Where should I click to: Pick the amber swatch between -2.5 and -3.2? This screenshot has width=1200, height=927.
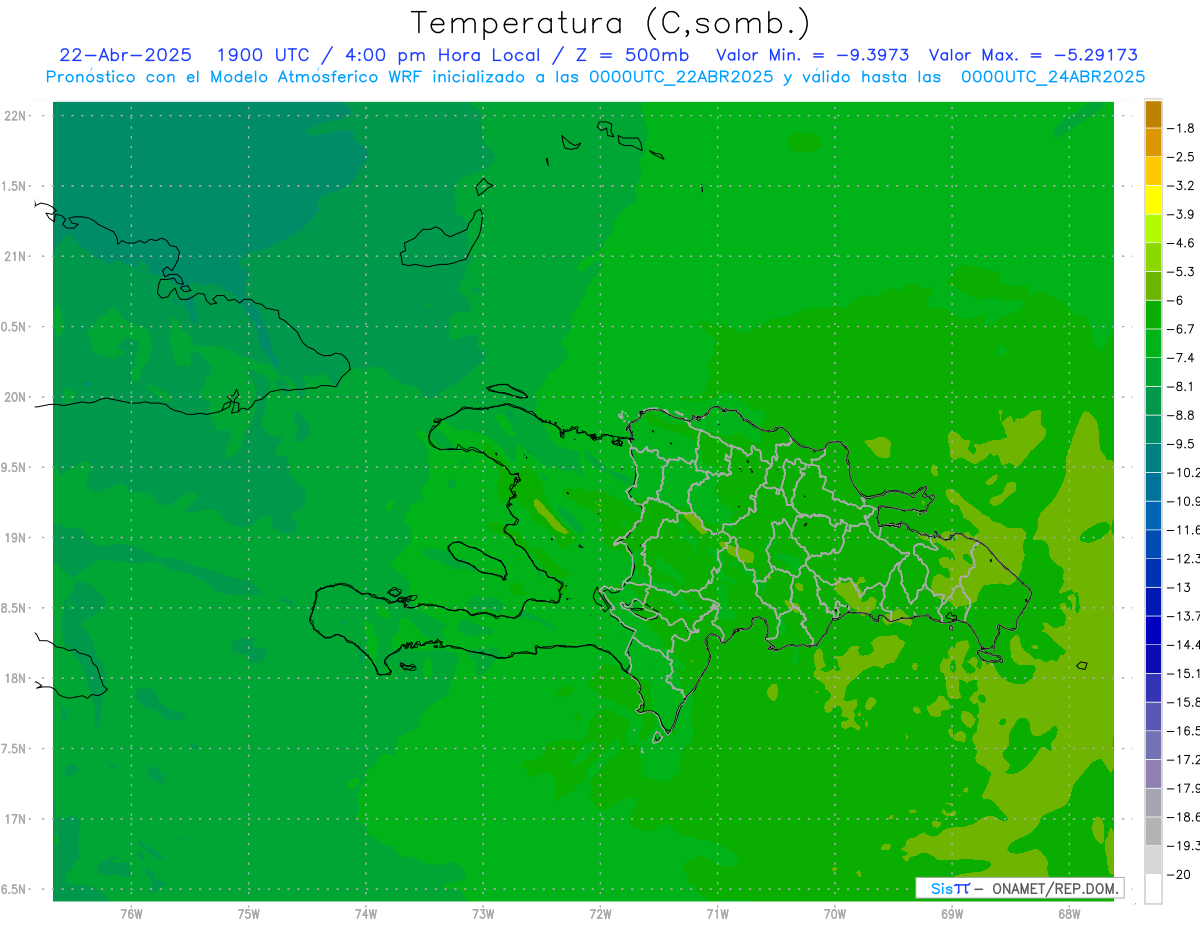tap(1153, 171)
